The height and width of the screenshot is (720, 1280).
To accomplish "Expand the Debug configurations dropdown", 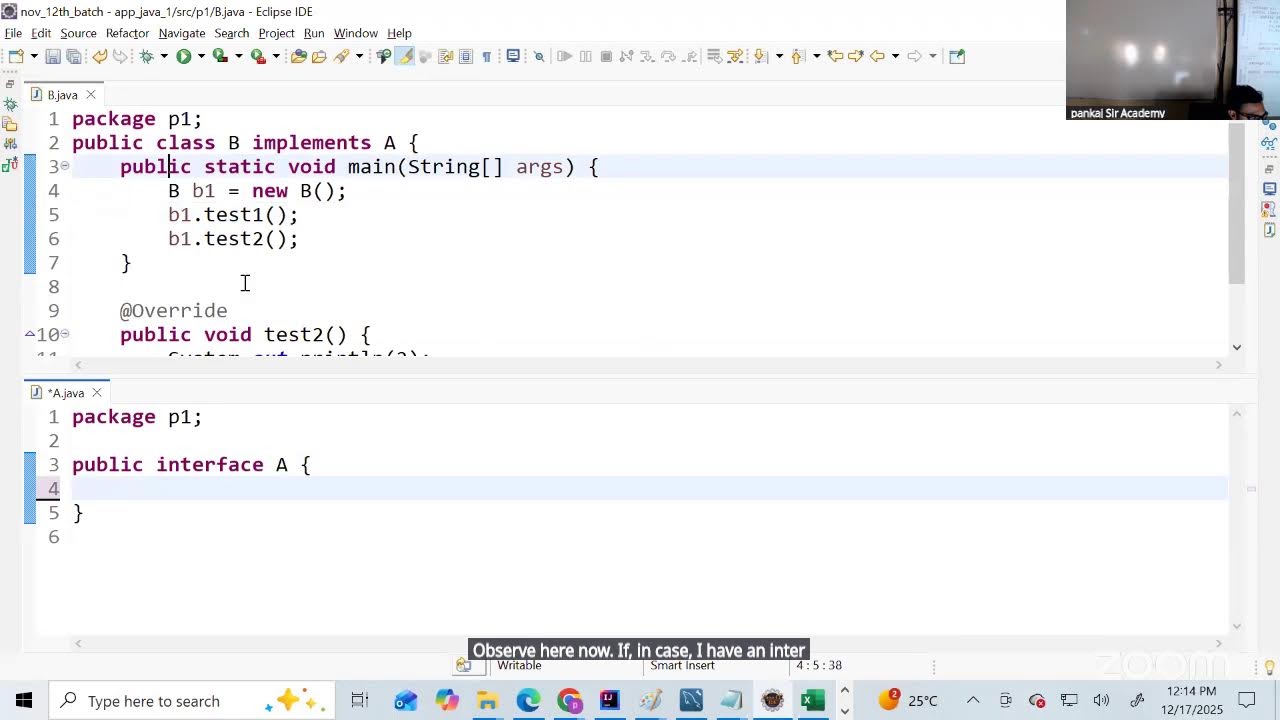I will tap(163, 56).
